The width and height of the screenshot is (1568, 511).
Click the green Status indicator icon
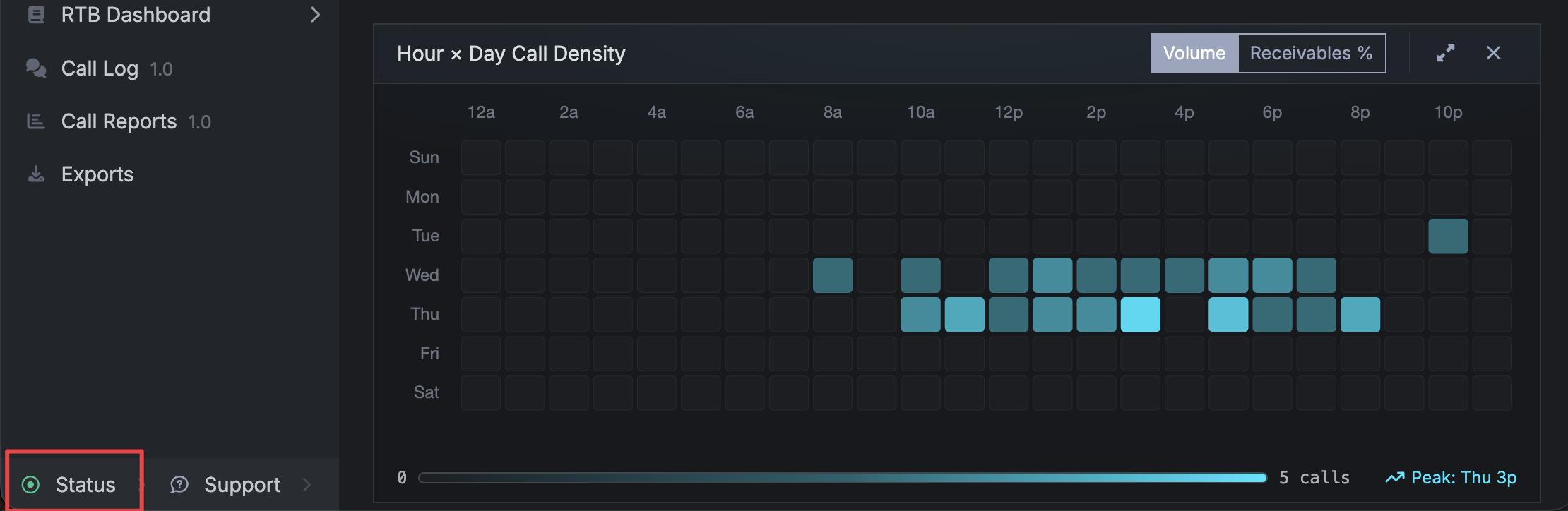coord(30,484)
